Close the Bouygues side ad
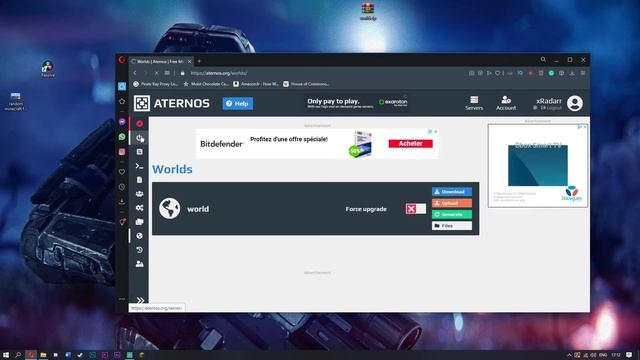Image resolution: width=640 pixels, height=360 pixels. pos(585,127)
